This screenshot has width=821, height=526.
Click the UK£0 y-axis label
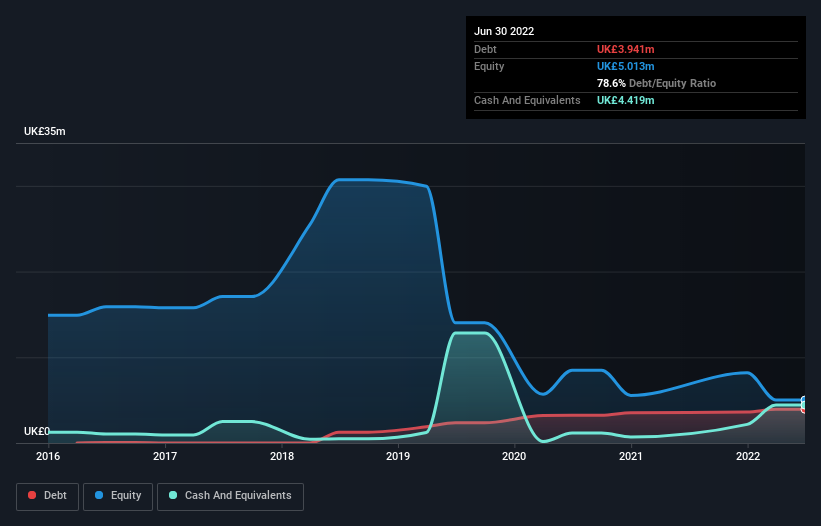[37, 431]
